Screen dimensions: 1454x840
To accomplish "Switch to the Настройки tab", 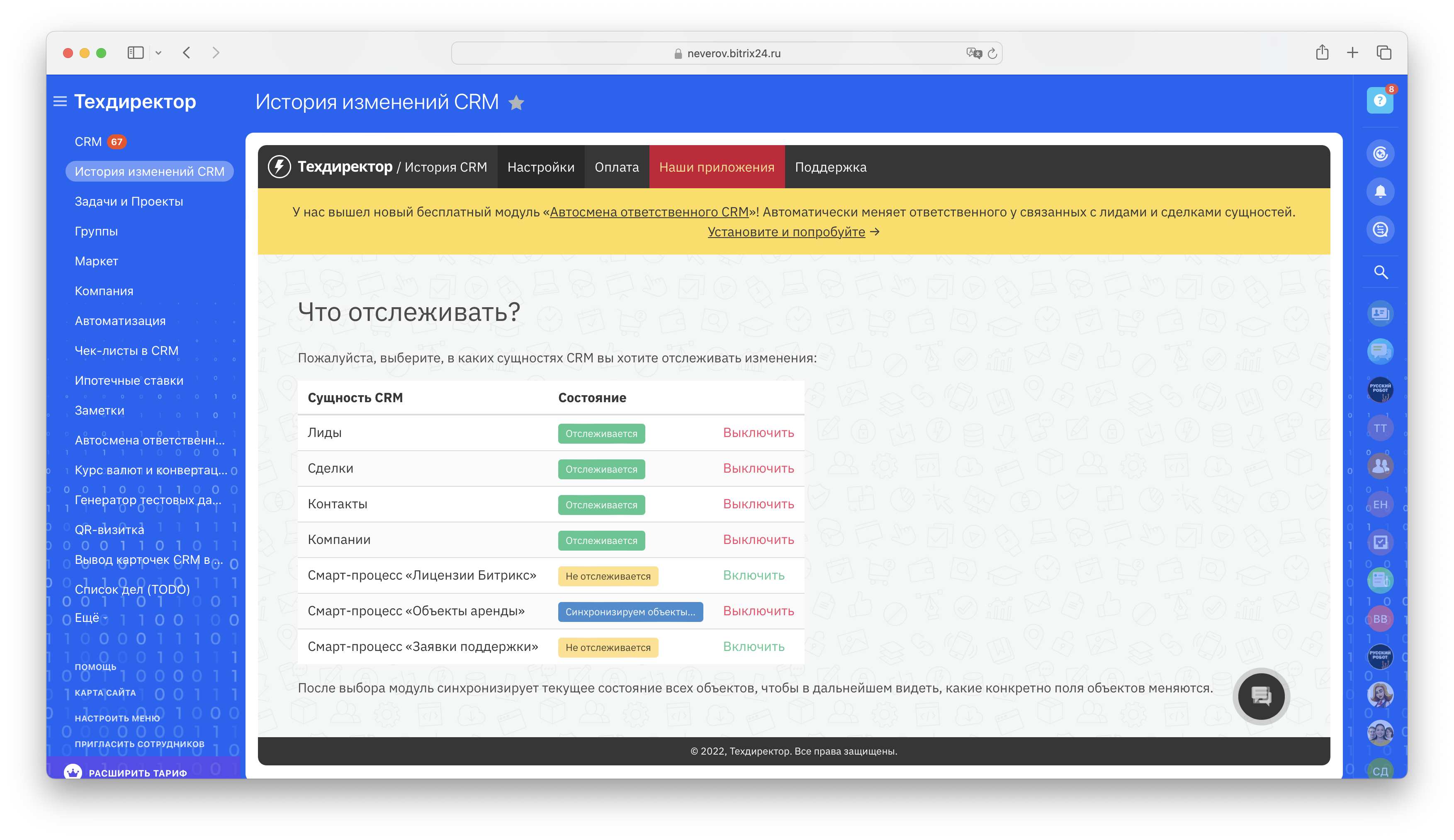I will coord(541,168).
